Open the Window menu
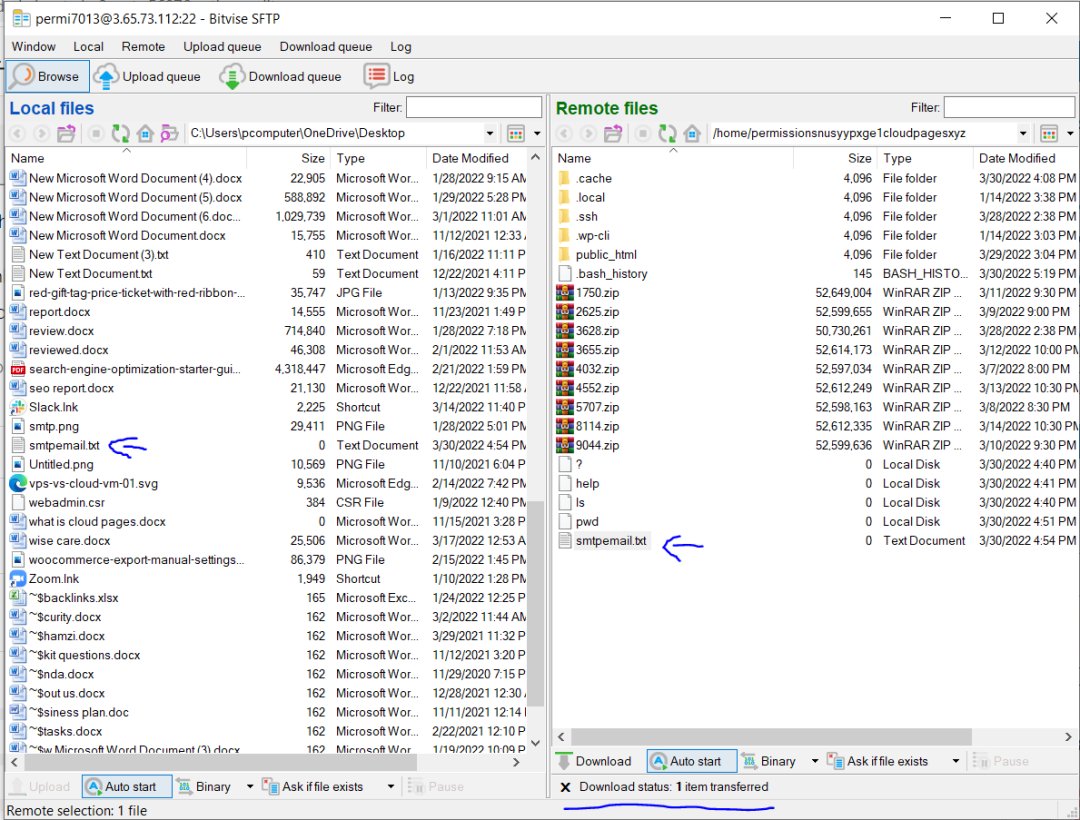The height and width of the screenshot is (820, 1080). pyautogui.click(x=33, y=46)
